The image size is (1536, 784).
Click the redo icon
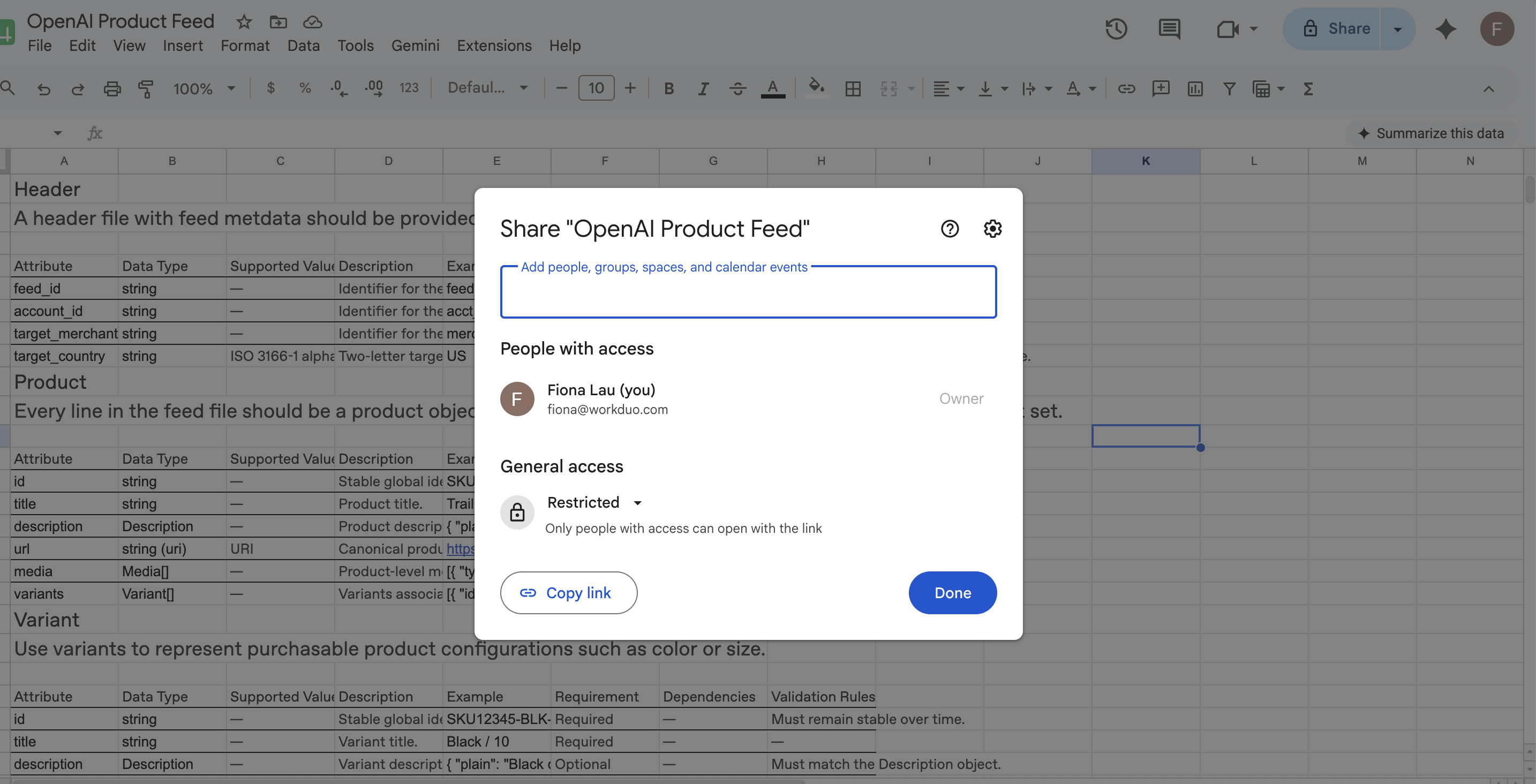pos(78,89)
